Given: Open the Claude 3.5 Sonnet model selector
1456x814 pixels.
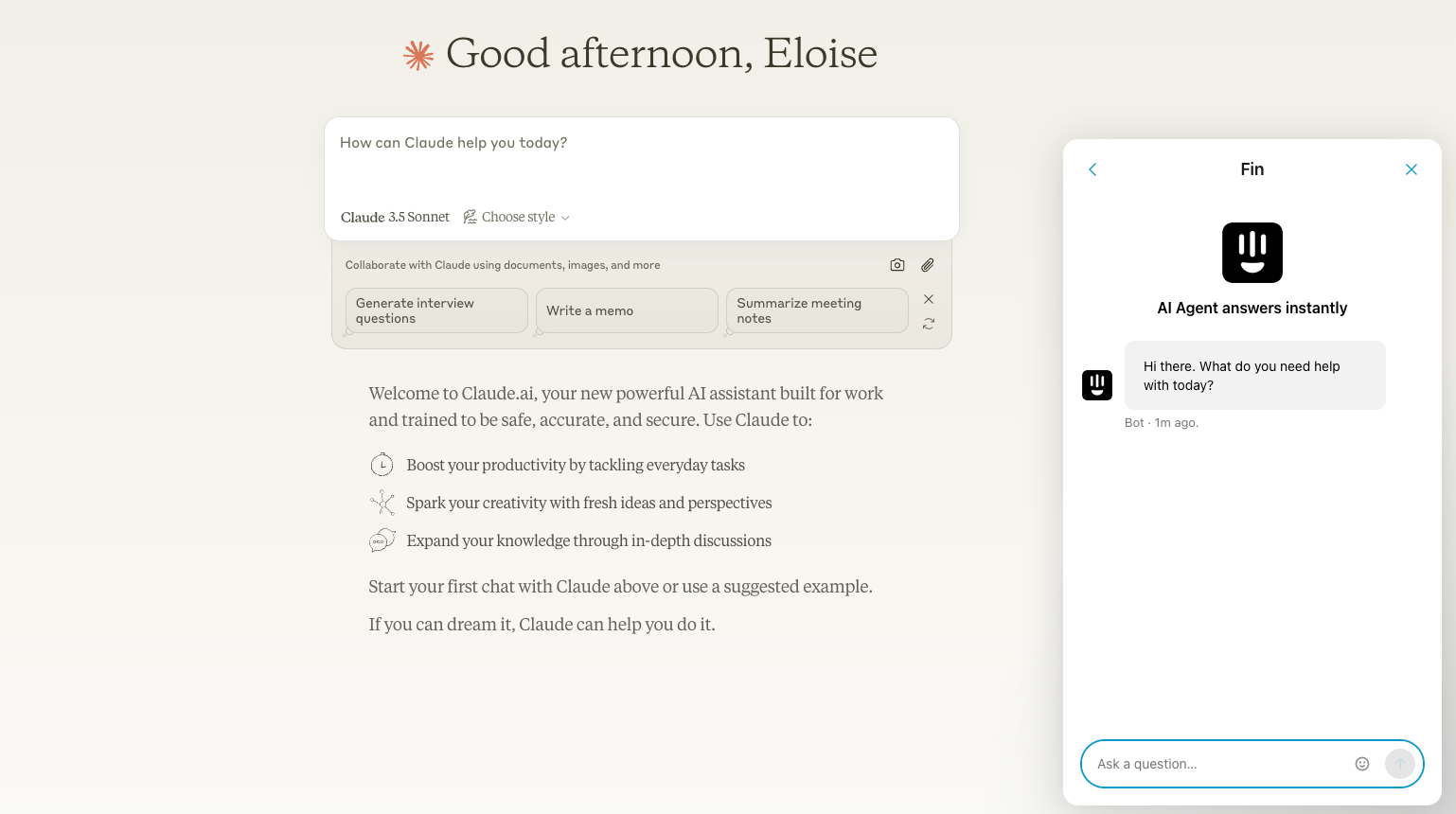Looking at the screenshot, I should click(x=395, y=218).
